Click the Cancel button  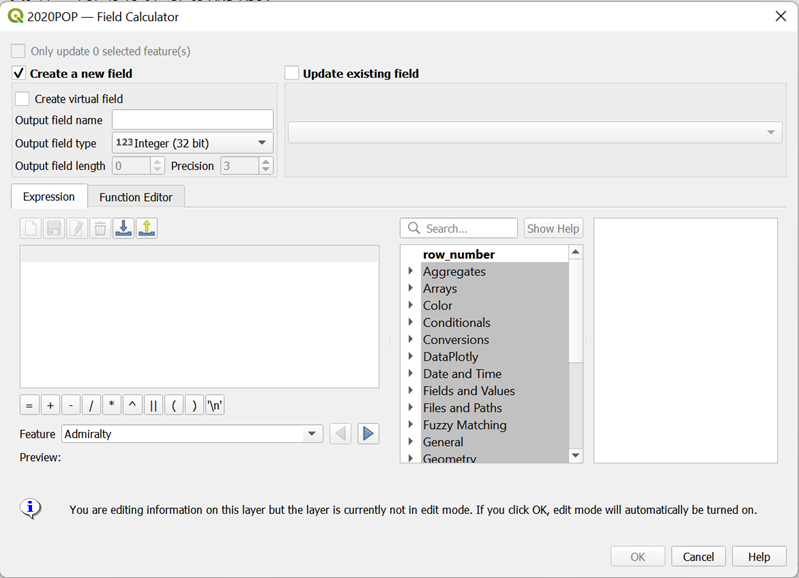point(698,557)
